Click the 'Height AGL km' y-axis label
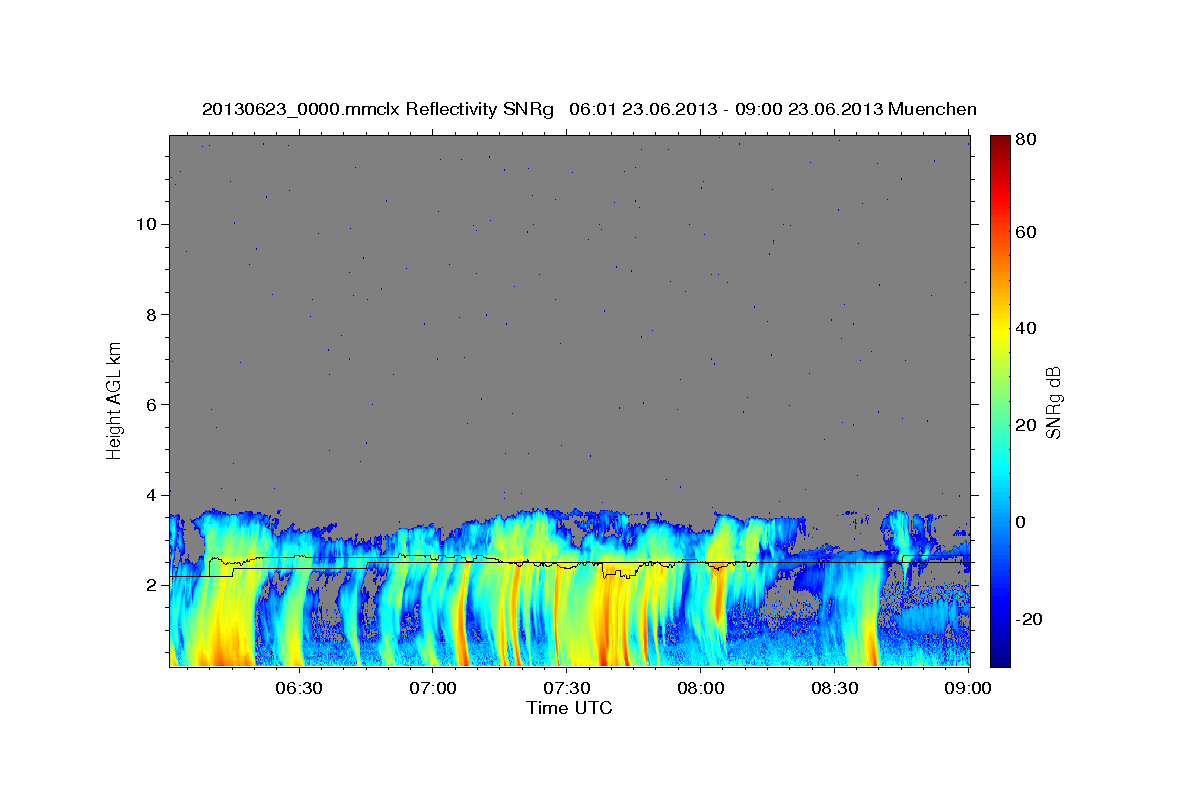Viewport: 1200px width, 800px height. coord(115,401)
